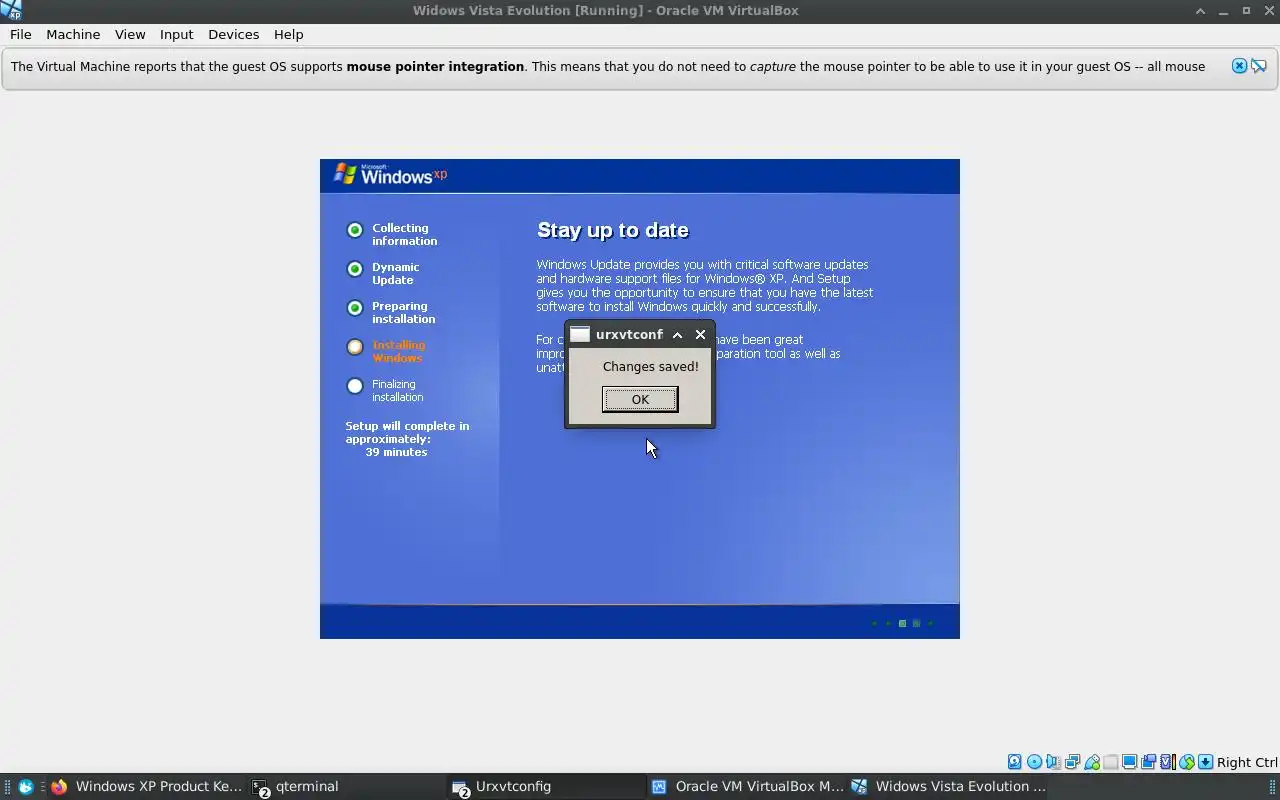Click the "Stay up to date" heading
This screenshot has width=1280, height=800.
(613, 230)
